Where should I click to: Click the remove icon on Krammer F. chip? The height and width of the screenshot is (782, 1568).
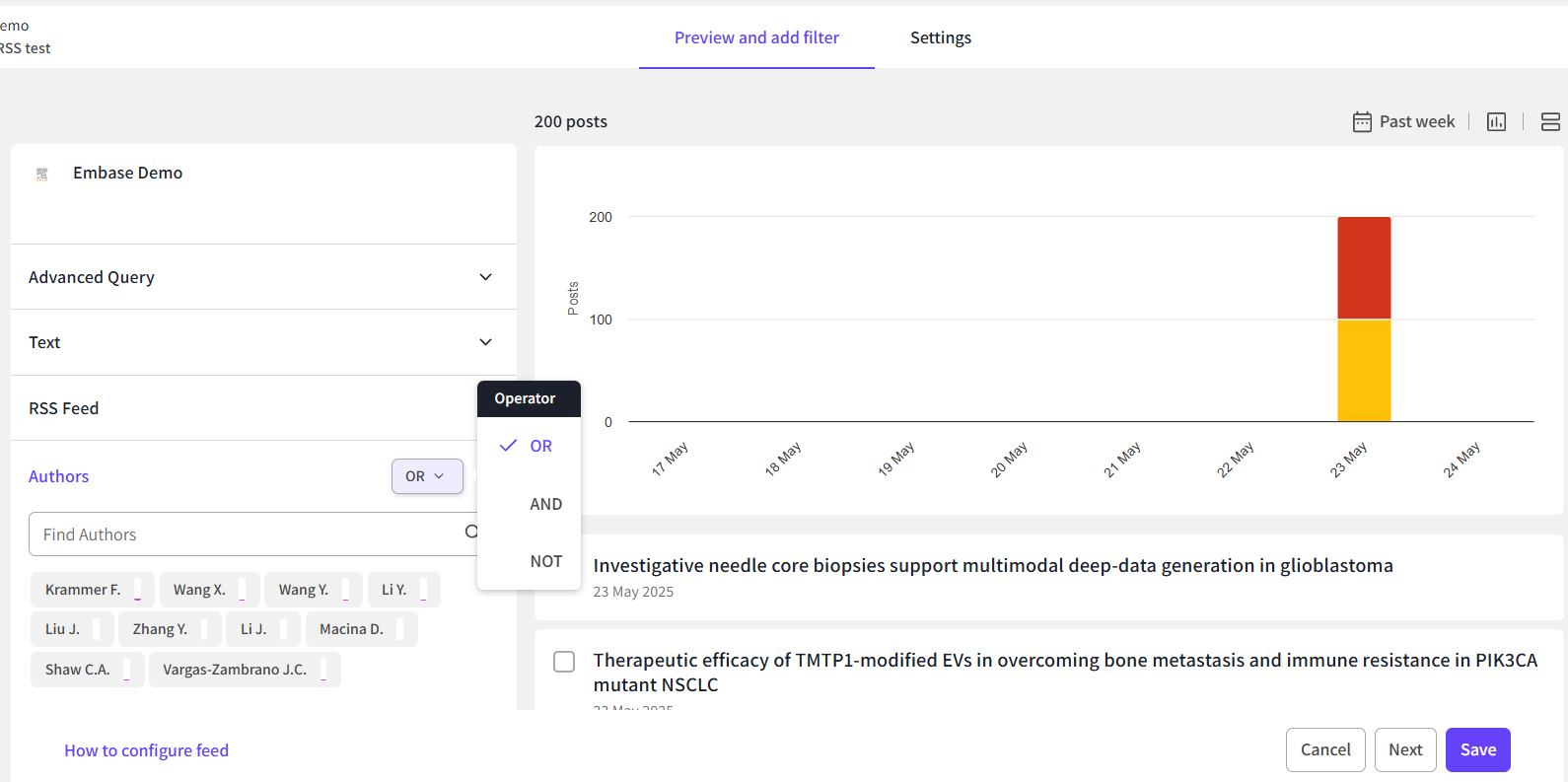(138, 590)
